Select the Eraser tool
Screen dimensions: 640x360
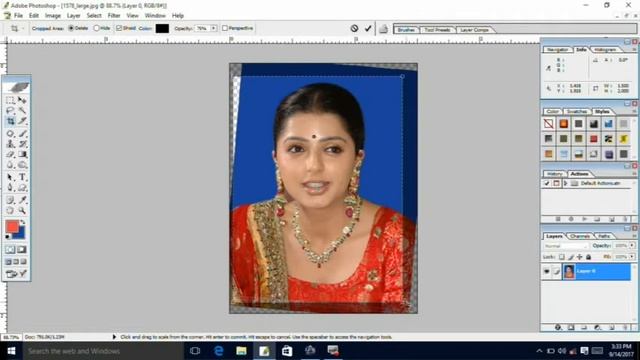10,154
